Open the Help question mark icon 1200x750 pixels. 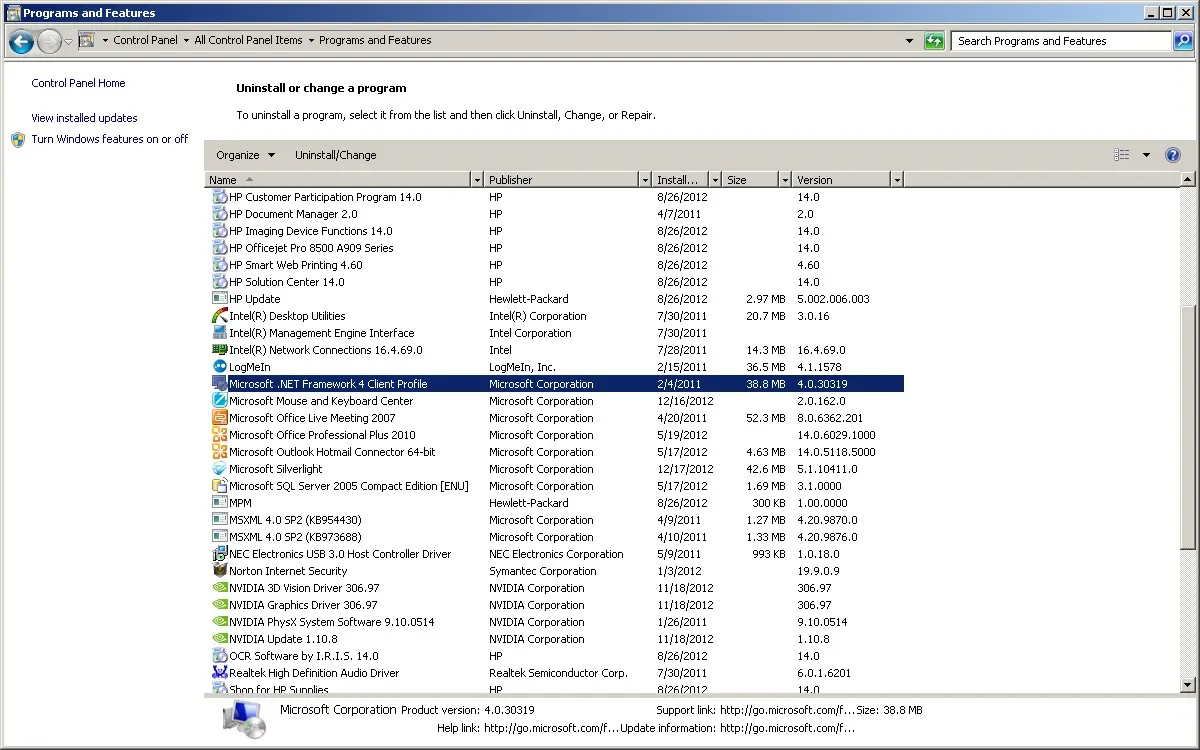pos(1173,155)
